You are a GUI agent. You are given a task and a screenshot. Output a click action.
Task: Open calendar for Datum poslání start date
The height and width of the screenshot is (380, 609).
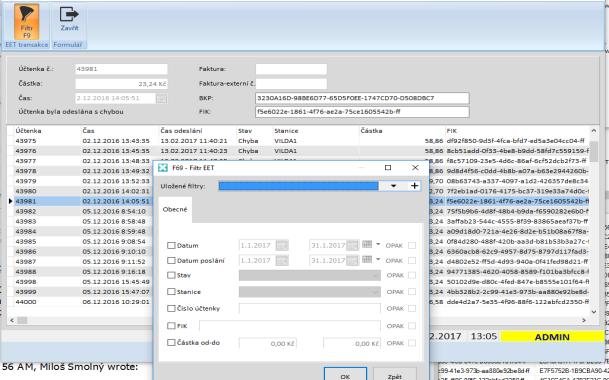[x=282, y=260]
